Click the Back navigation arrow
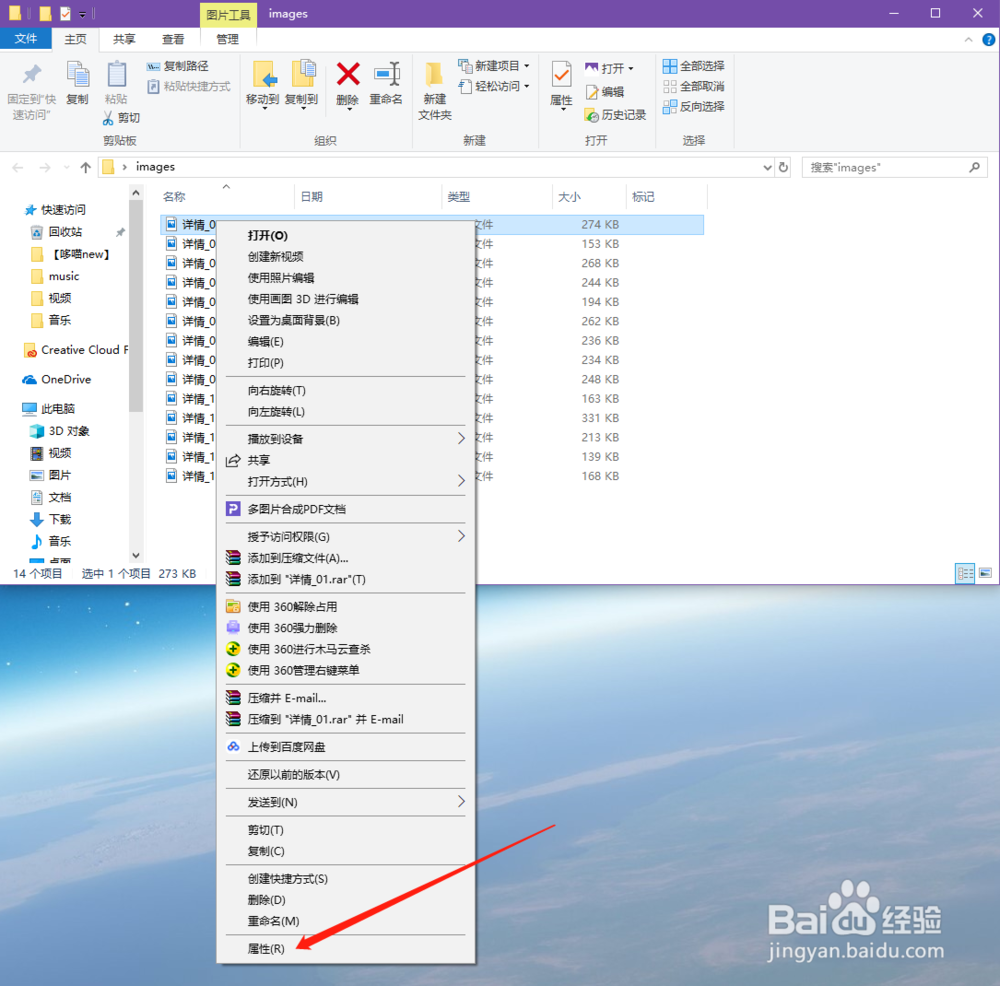Screen dimensions: 1000x986 (18, 168)
